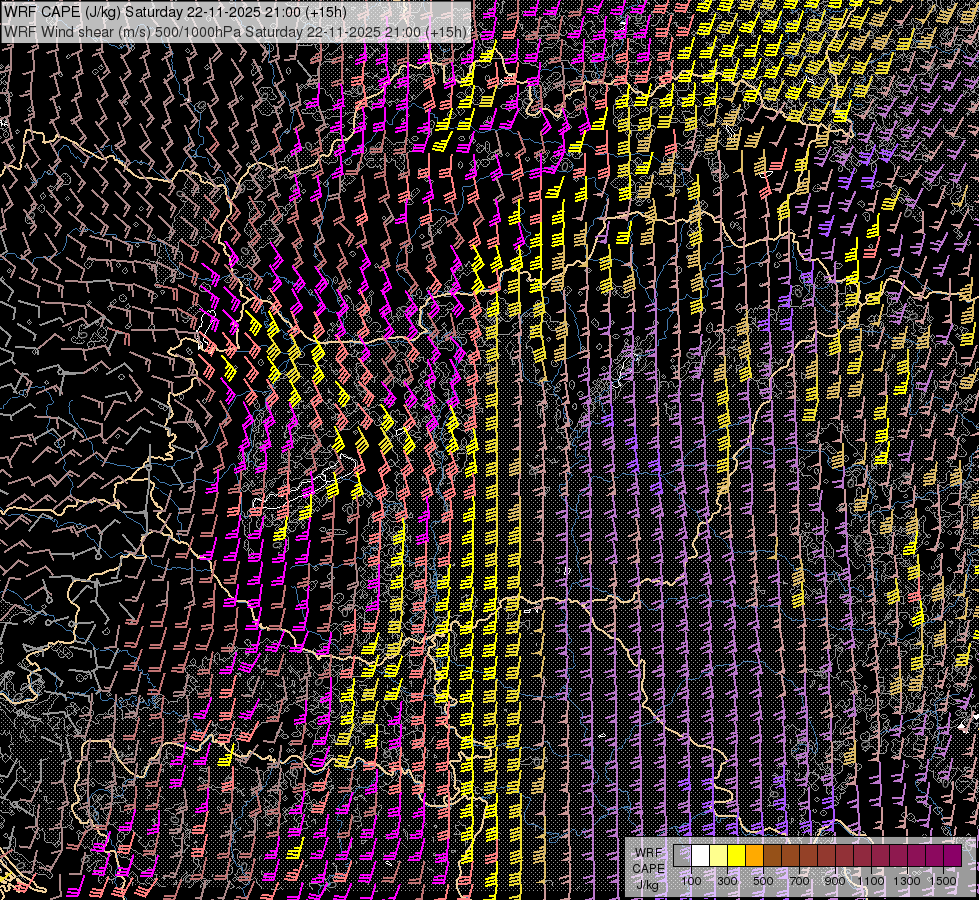Click the WRF Wind shear title line
The width and height of the screenshot is (979, 900).
(236, 31)
